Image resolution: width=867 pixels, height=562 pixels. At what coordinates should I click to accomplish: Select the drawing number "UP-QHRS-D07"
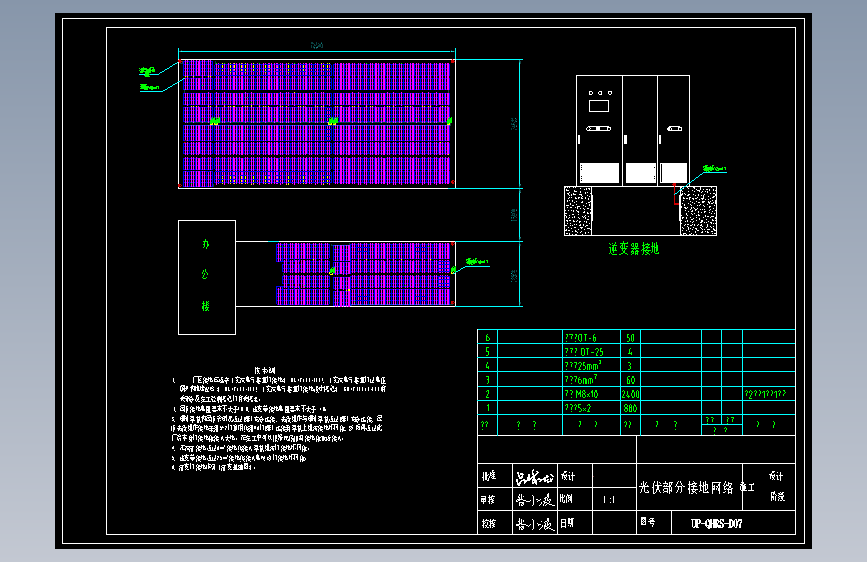pos(717,523)
